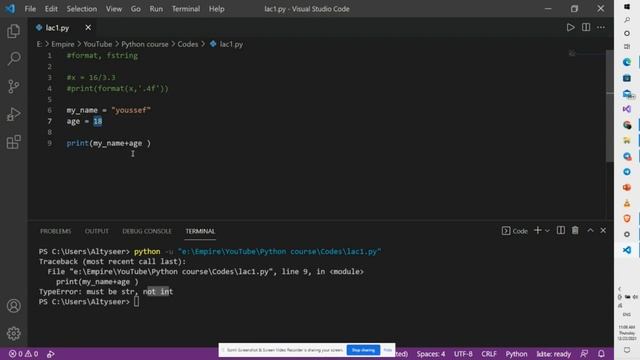Open the Edit menu
The image size is (640, 360).
tap(51, 9)
